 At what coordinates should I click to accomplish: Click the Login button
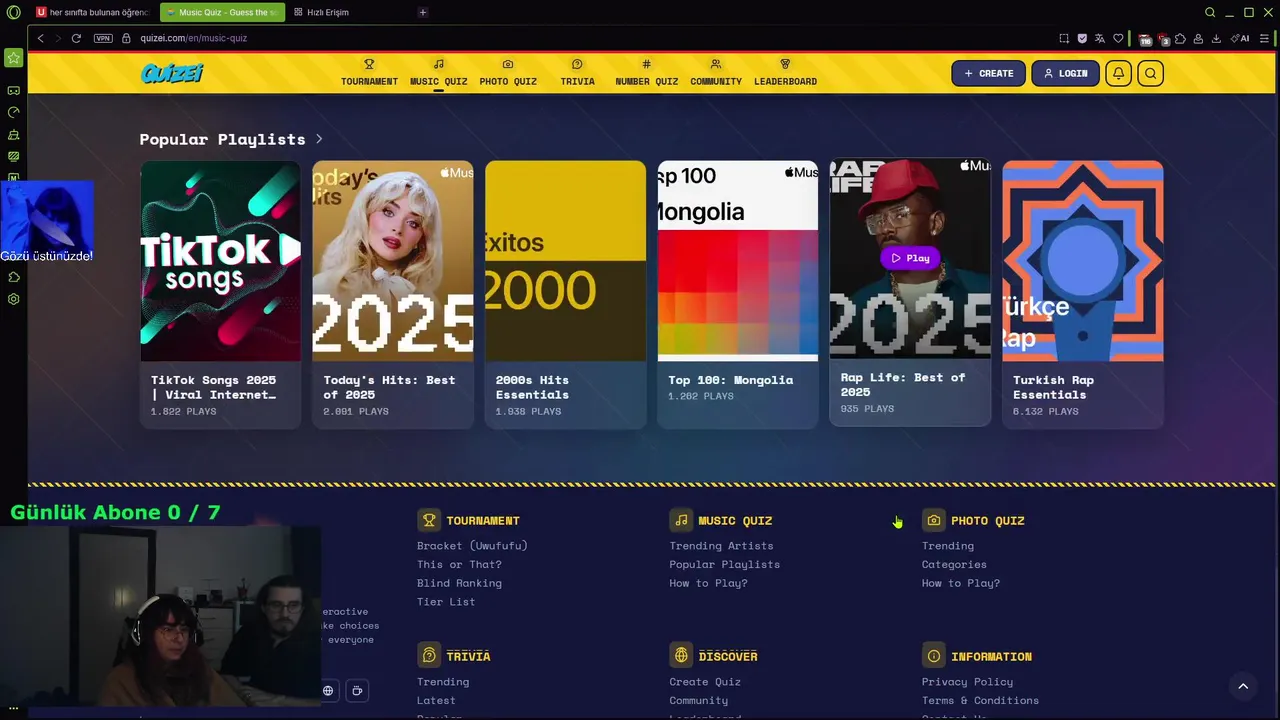[1065, 73]
